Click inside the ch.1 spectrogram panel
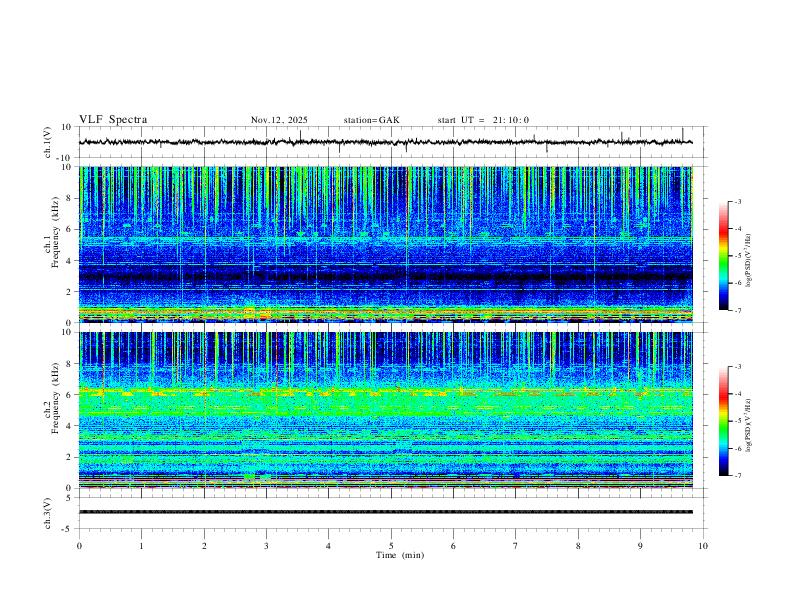 [385, 244]
